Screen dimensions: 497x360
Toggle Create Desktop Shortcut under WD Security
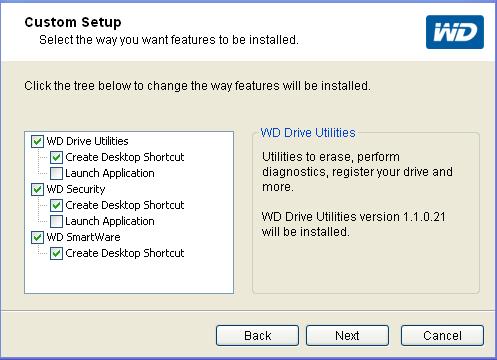click(56, 205)
